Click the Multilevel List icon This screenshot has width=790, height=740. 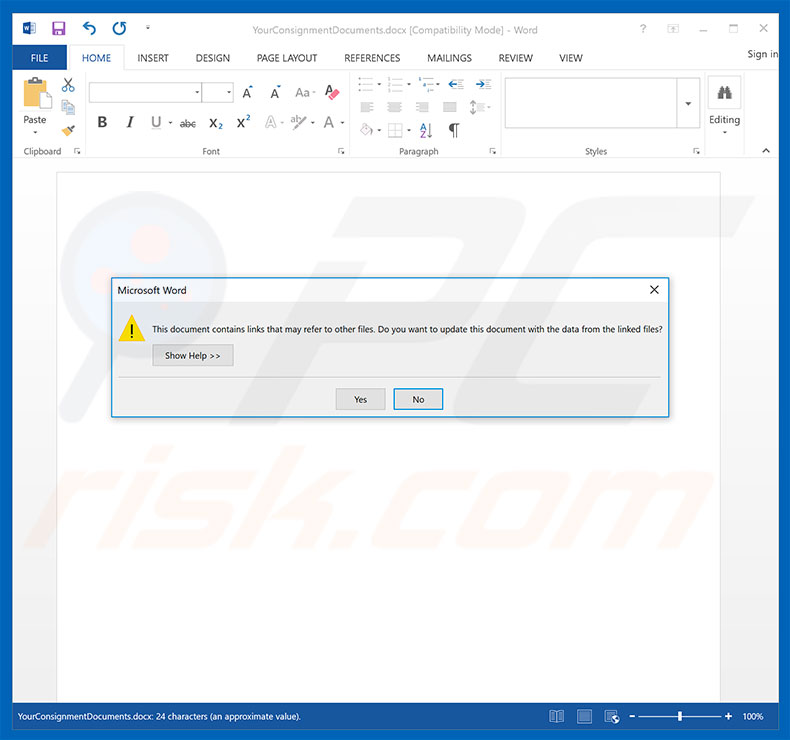click(426, 84)
